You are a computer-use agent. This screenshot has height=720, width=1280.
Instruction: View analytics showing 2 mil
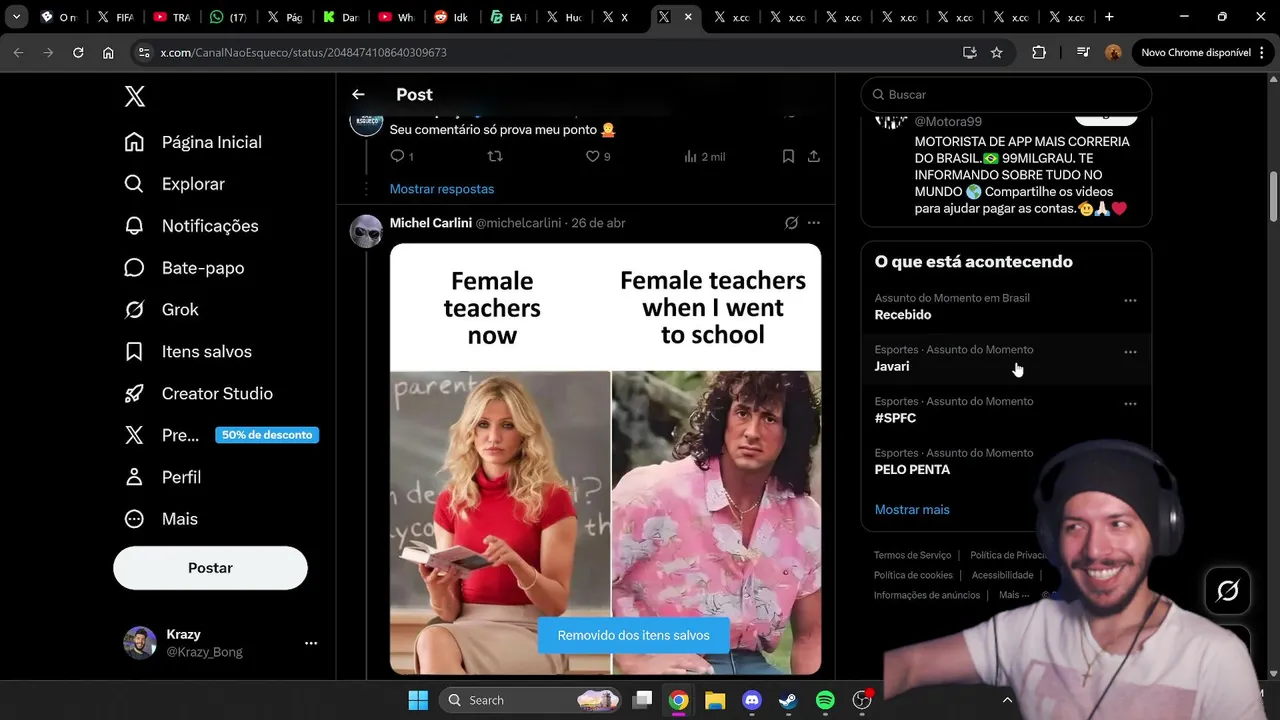(x=705, y=156)
